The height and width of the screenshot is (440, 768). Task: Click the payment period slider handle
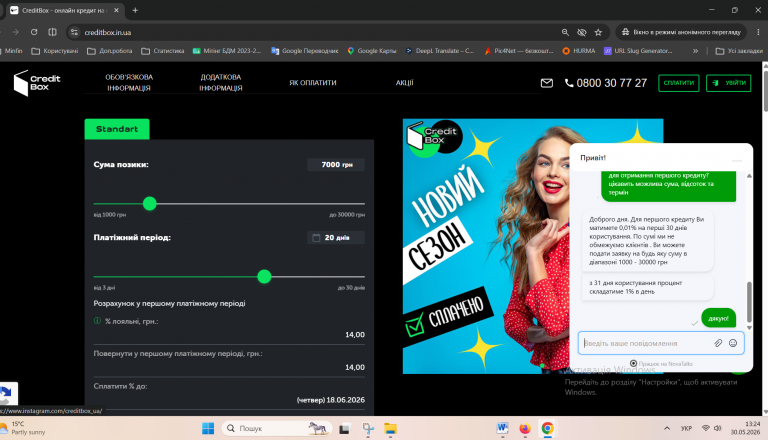[264, 276]
